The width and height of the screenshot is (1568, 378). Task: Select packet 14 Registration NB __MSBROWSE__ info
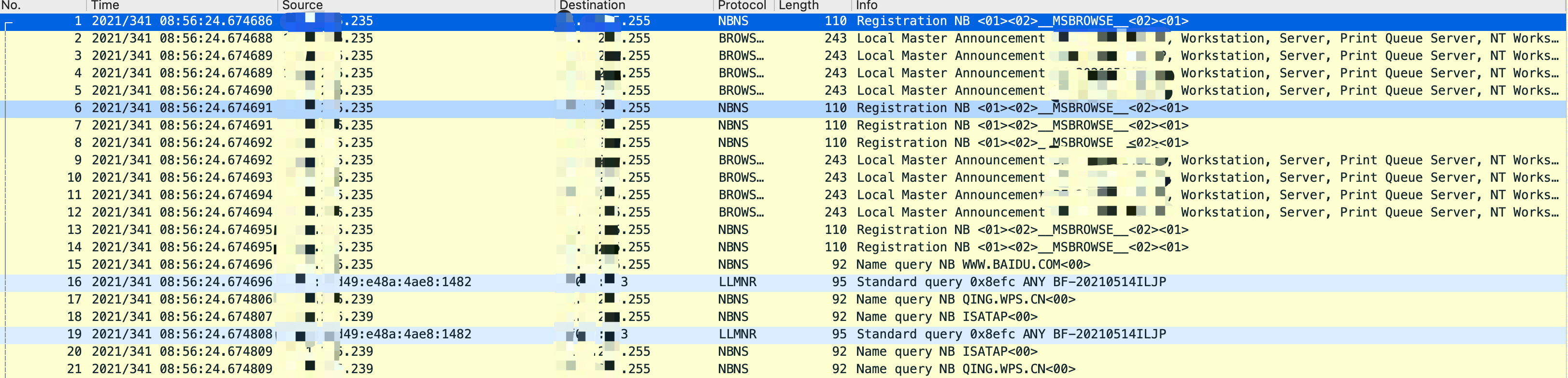coord(1022,247)
